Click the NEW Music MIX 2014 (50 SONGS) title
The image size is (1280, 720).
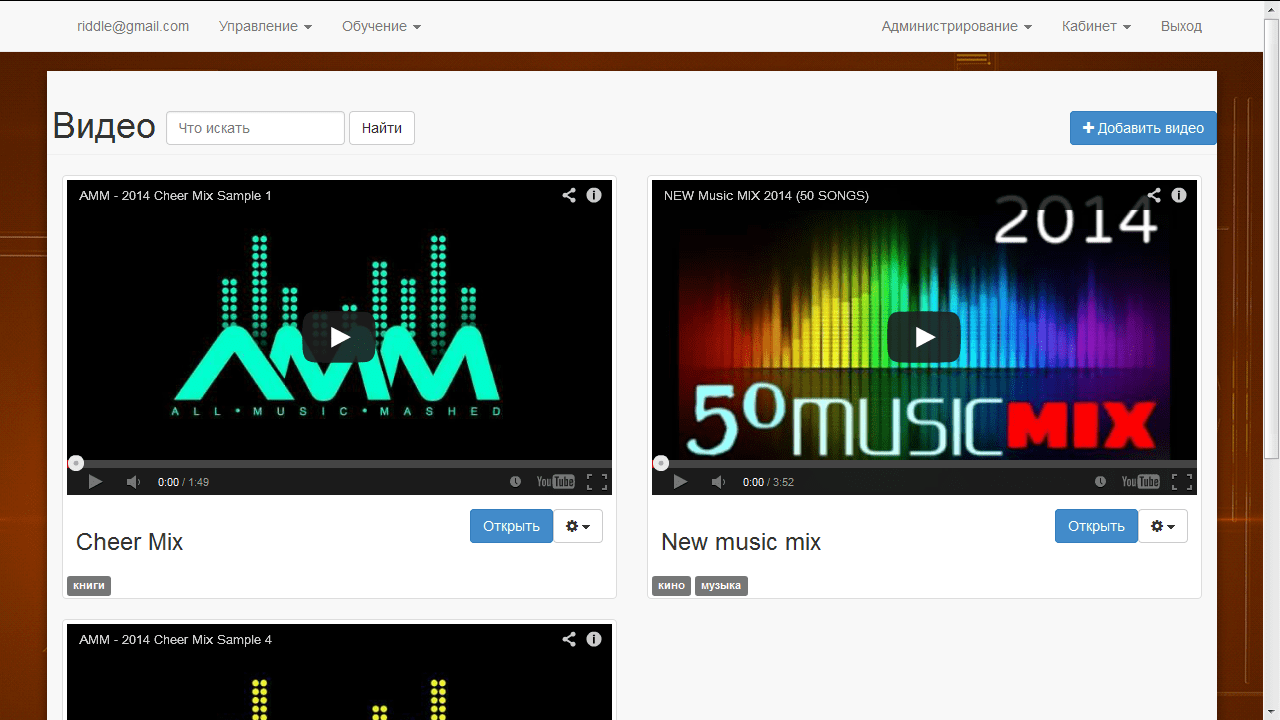coord(766,195)
